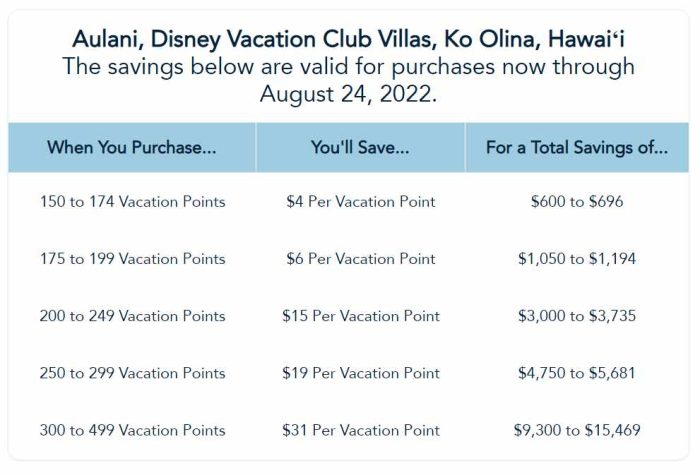Click the $15 Per Vacation Point cell
700x475 pixels.
[360, 316]
